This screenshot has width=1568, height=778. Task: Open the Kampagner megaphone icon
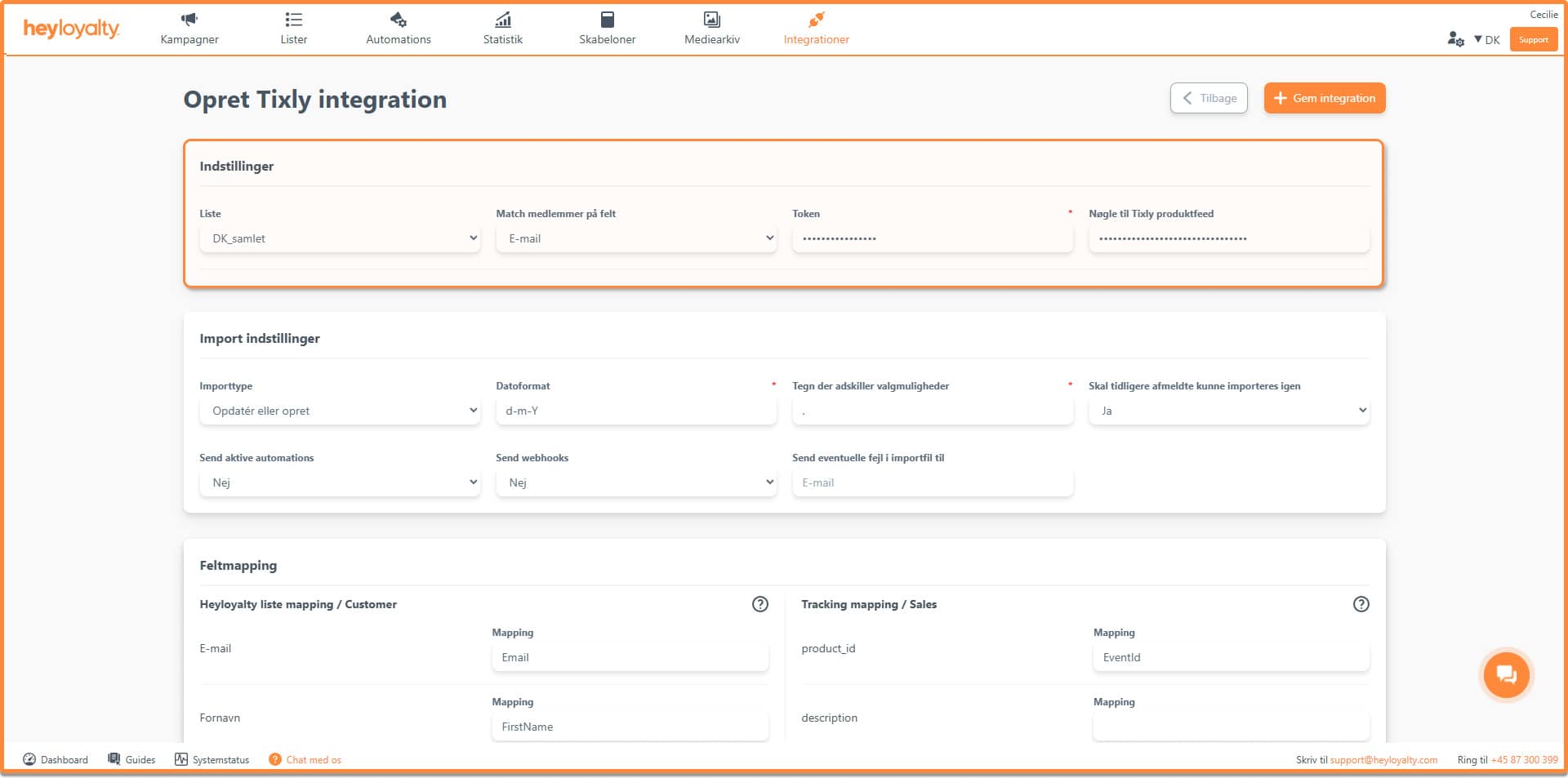189,20
